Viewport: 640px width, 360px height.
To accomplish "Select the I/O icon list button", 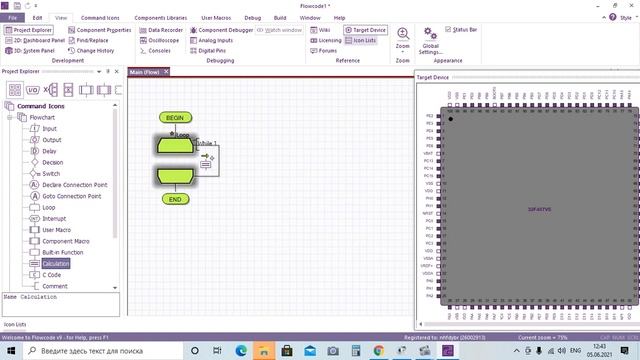I will [33, 90].
